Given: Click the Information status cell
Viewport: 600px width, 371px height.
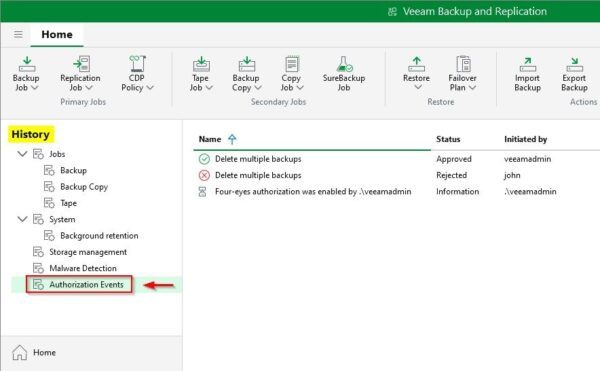Looking at the screenshot, I should [458, 192].
